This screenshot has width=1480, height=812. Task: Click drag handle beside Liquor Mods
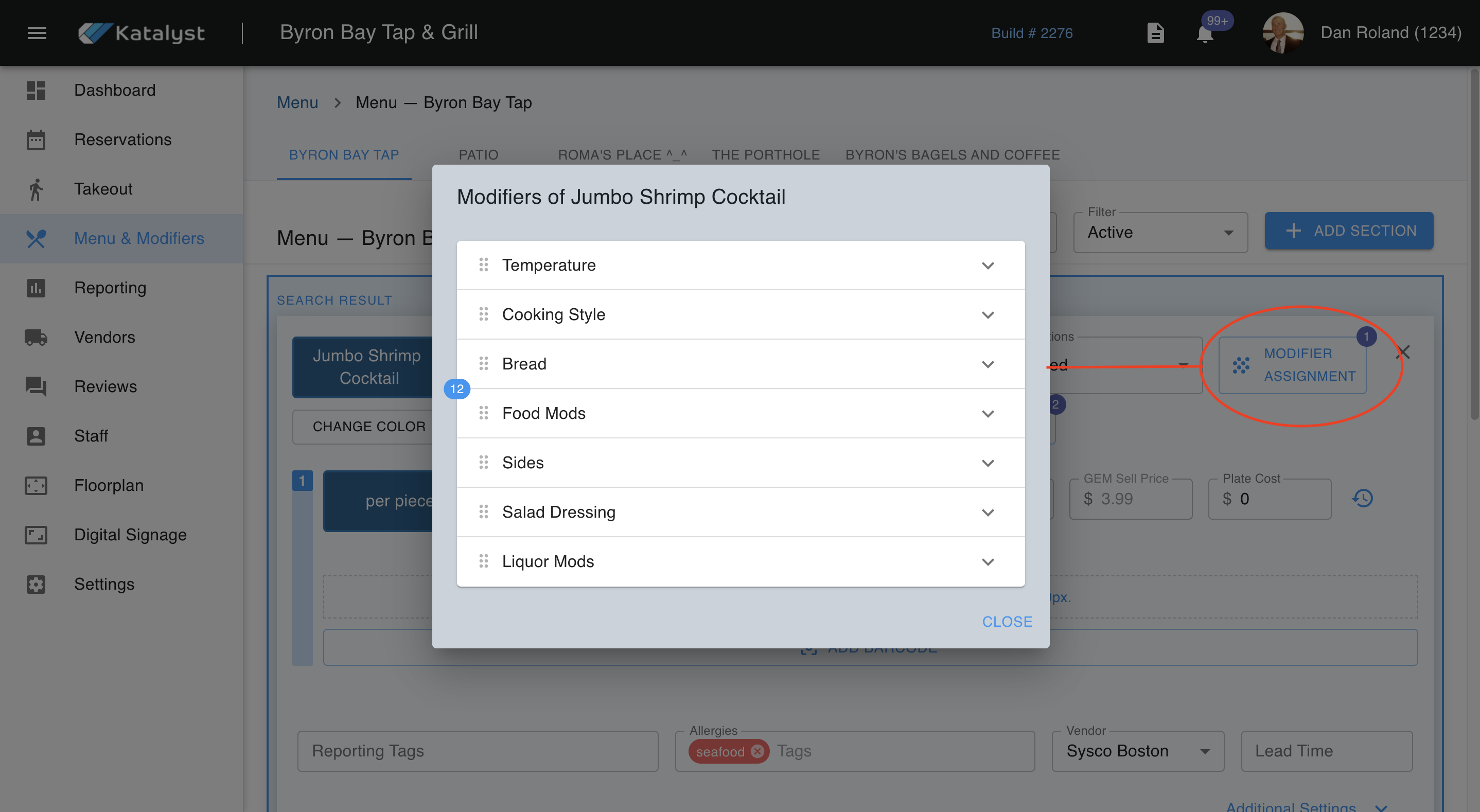point(483,561)
